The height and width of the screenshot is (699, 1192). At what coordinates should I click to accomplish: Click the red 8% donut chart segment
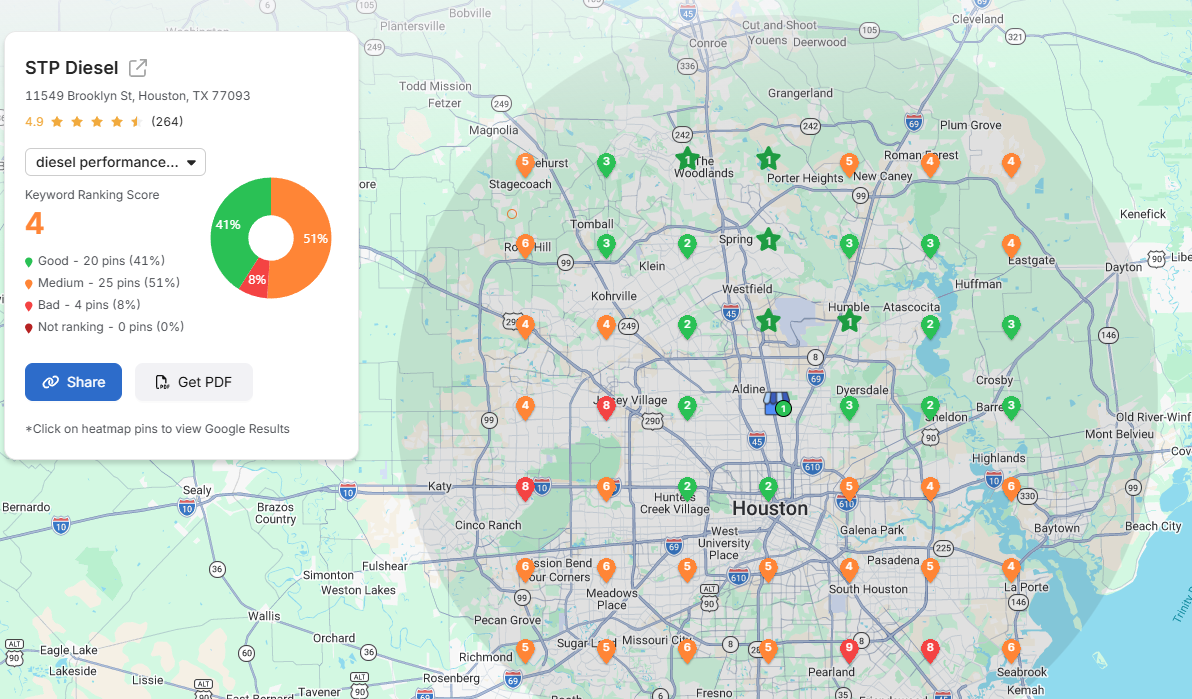[x=256, y=281]
